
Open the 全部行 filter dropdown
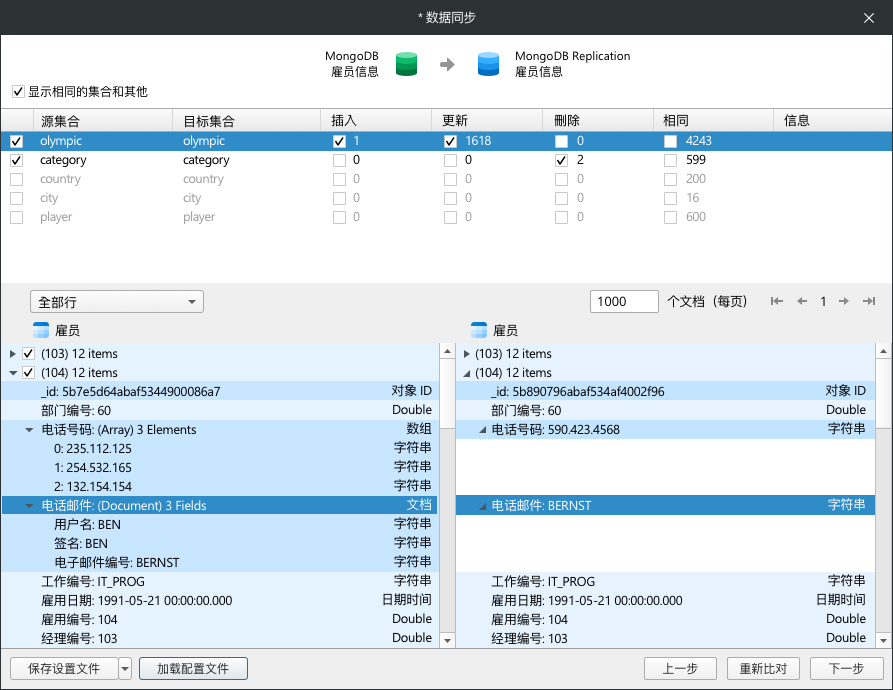pyautogui.click(x=117, y=302)
